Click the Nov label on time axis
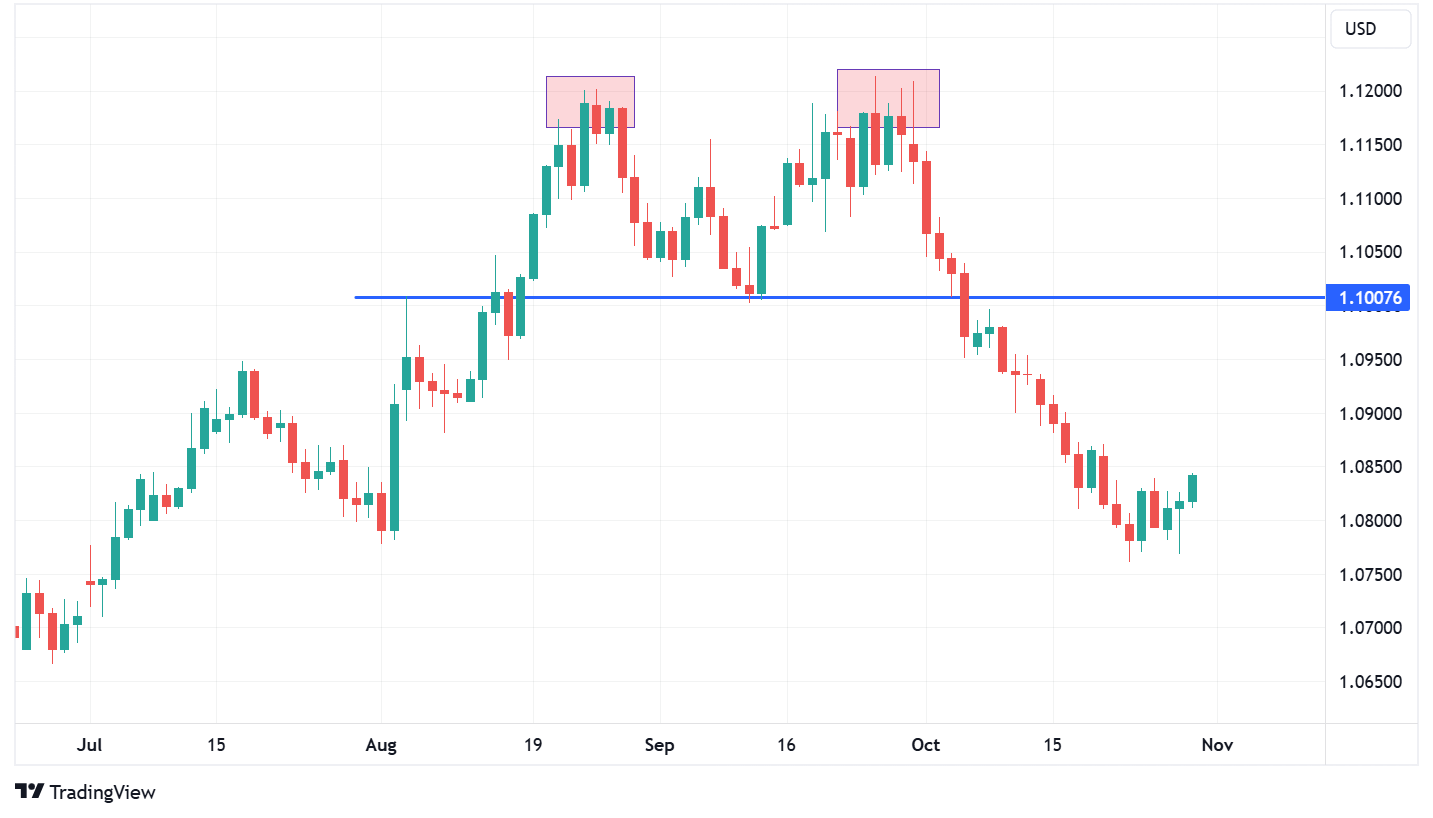The image size is (1433, 818). click(x=1217, y=745)
